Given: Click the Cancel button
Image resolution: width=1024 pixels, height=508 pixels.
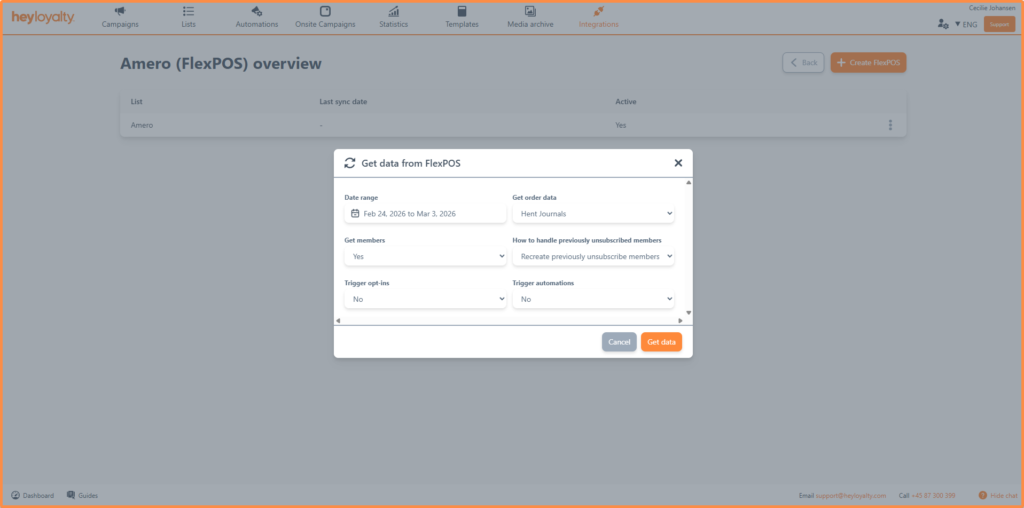Looking at the screenshot, I should [x=619, y=342].
